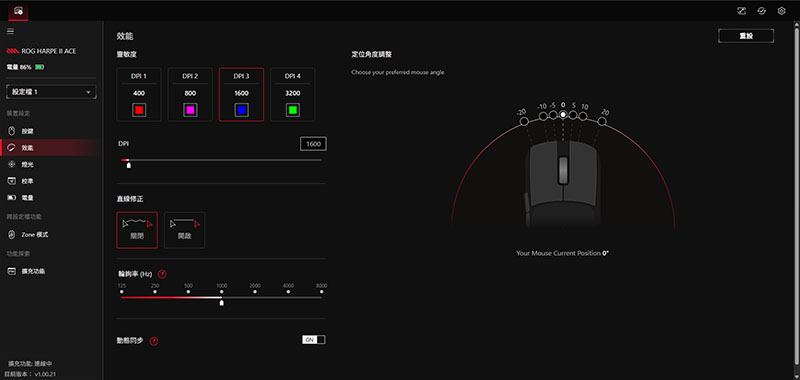Image resolution: width=800 pixels, height=380 pixels.
Task: Click the magenta DPI 2 color swatch
Action: [x=190, y=110]
